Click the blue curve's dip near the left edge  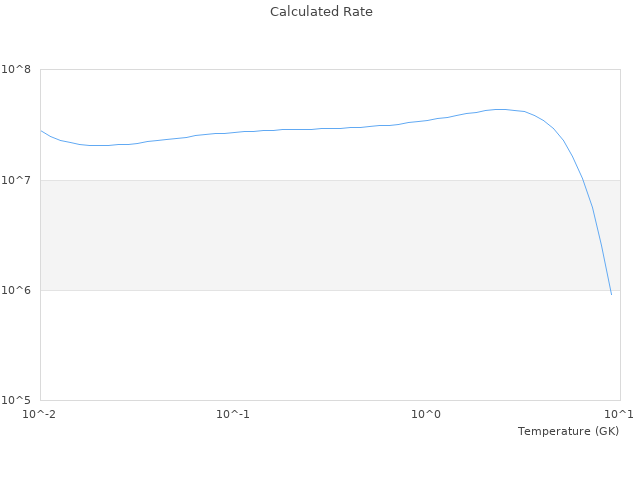coord(97,145)
